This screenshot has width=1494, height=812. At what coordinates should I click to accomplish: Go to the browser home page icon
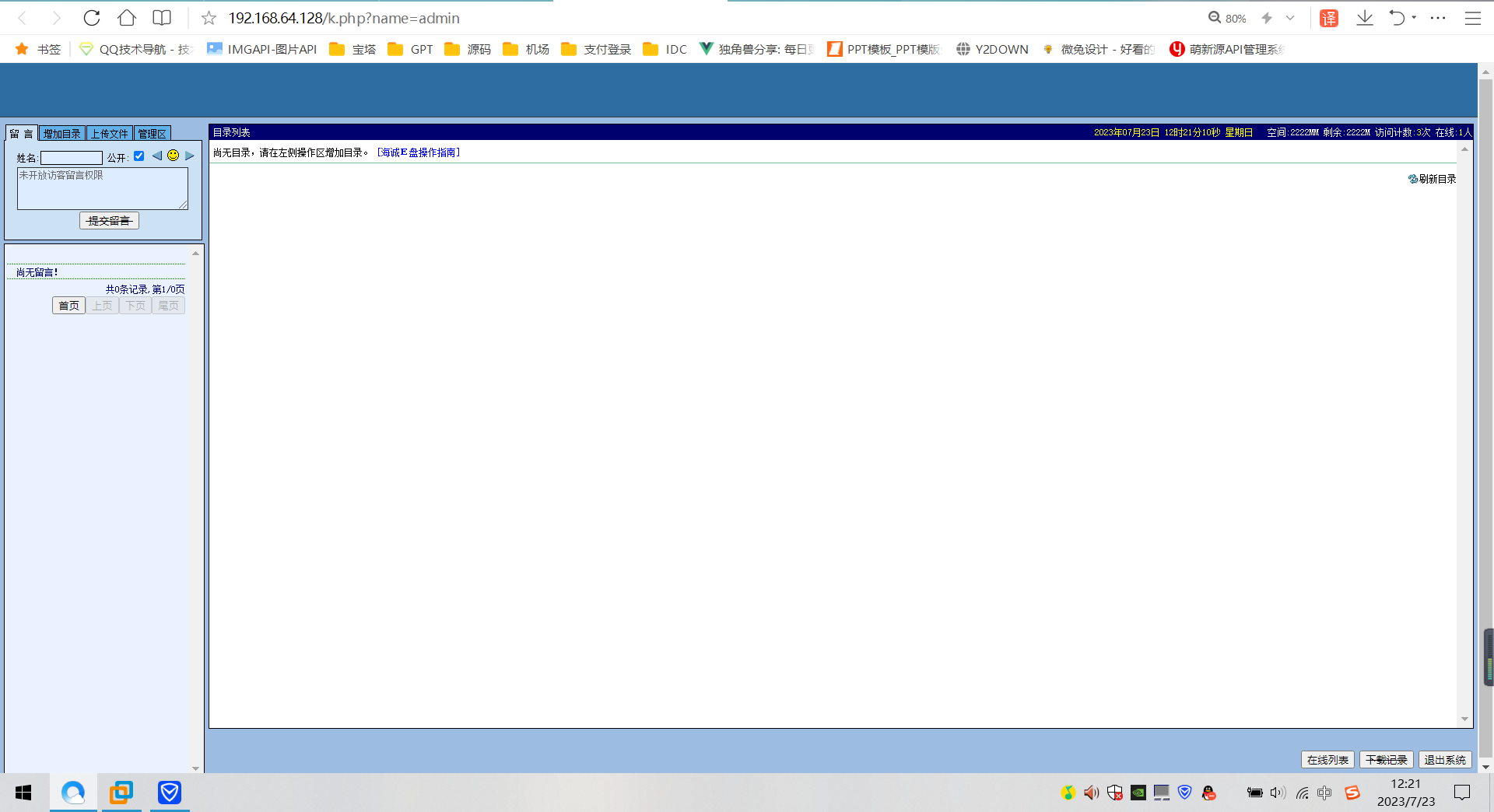click(127, 18)
